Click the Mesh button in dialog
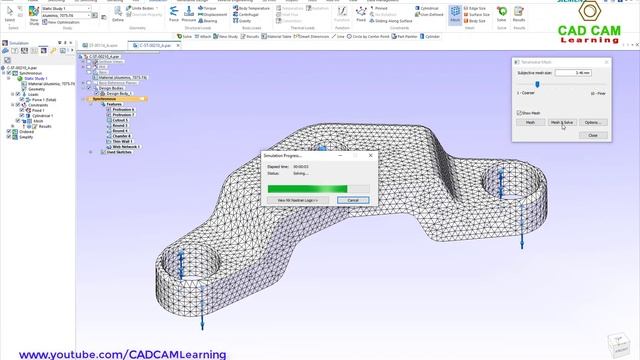The image size is (640, 360). tap(530, 122)
